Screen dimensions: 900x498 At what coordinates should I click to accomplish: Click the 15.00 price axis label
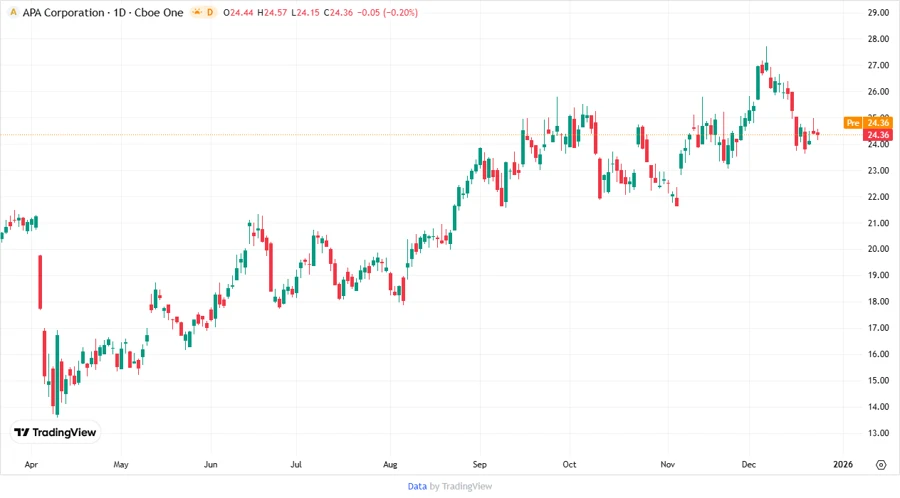click(x=878, y=380)
